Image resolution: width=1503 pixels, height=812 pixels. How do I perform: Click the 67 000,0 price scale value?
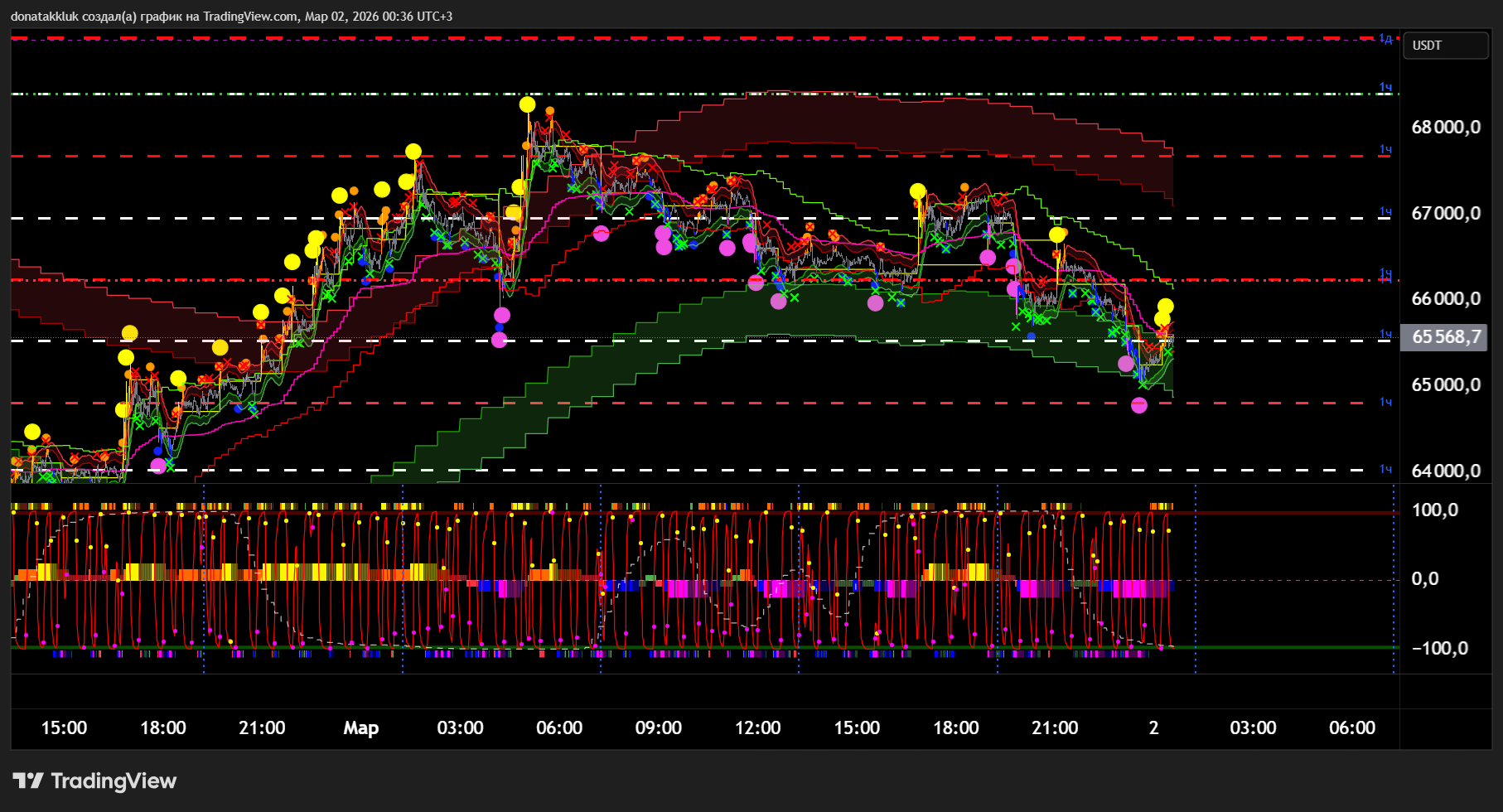(x=1446, y=214)
